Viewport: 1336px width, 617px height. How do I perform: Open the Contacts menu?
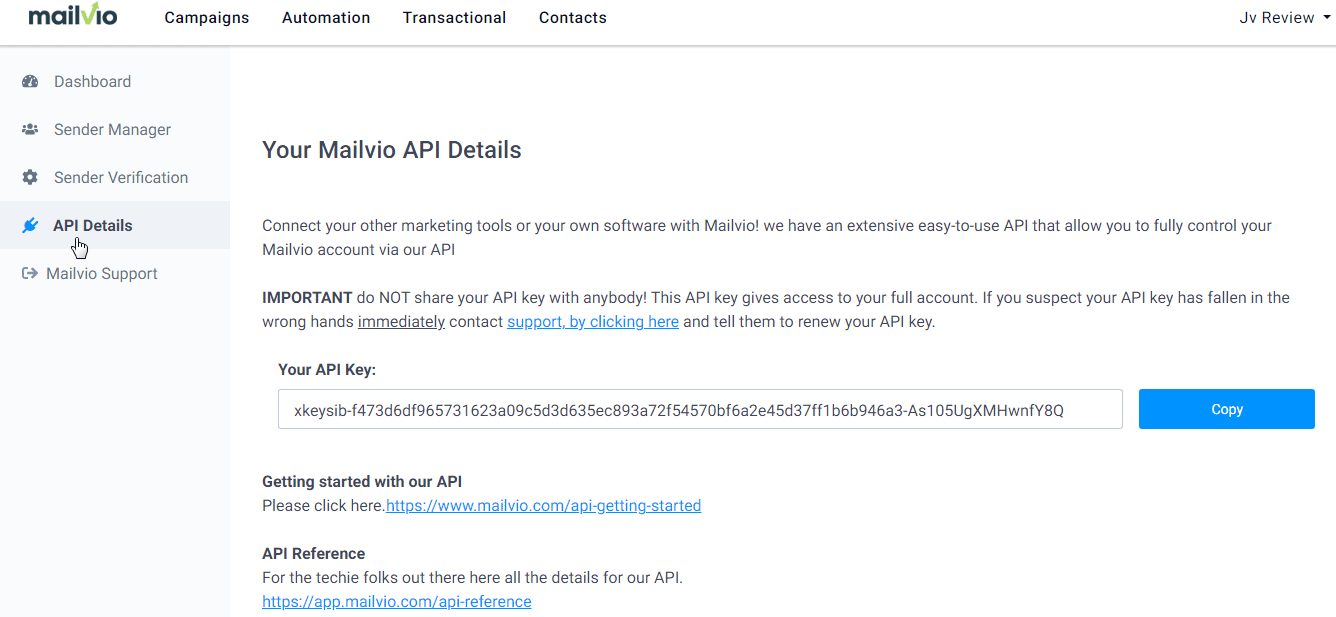[573, 18]
